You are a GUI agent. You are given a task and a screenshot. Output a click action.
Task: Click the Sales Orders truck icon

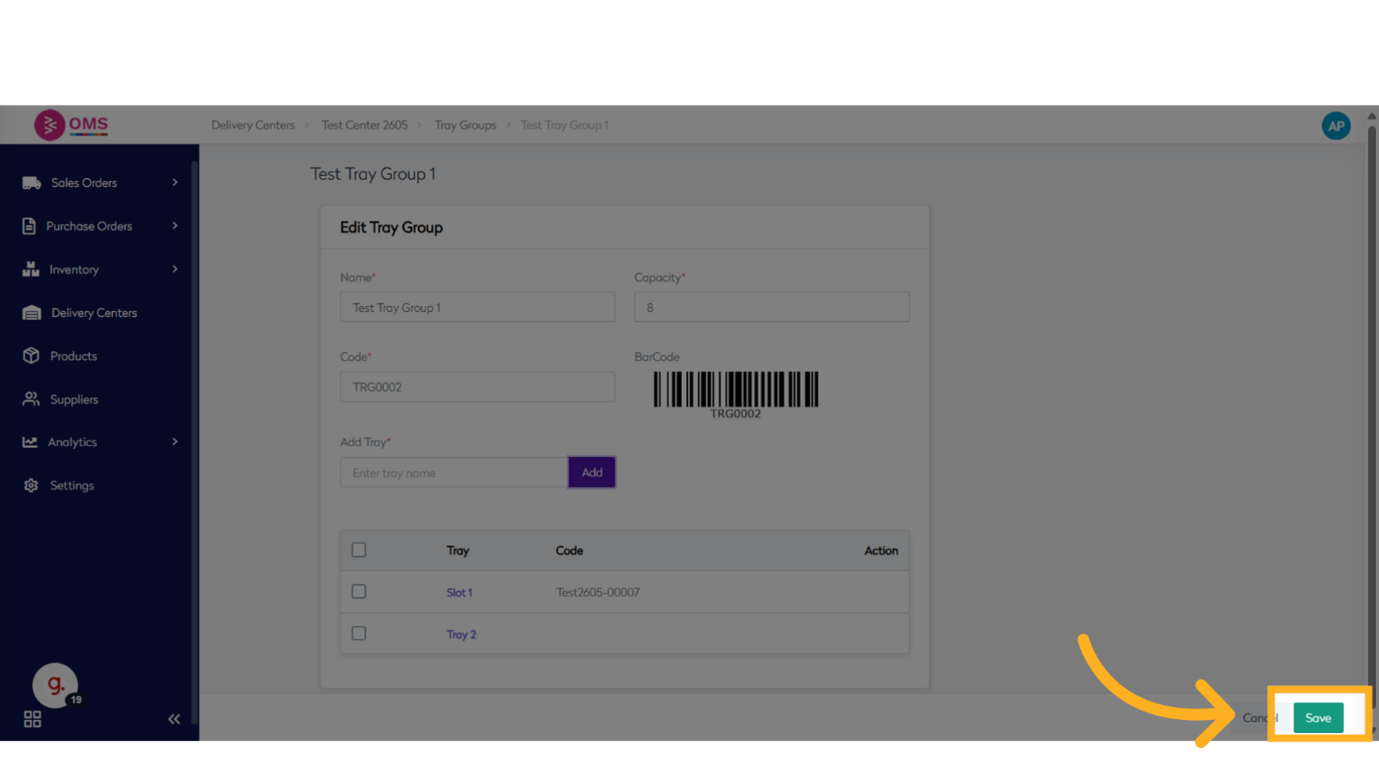point(31,183)
